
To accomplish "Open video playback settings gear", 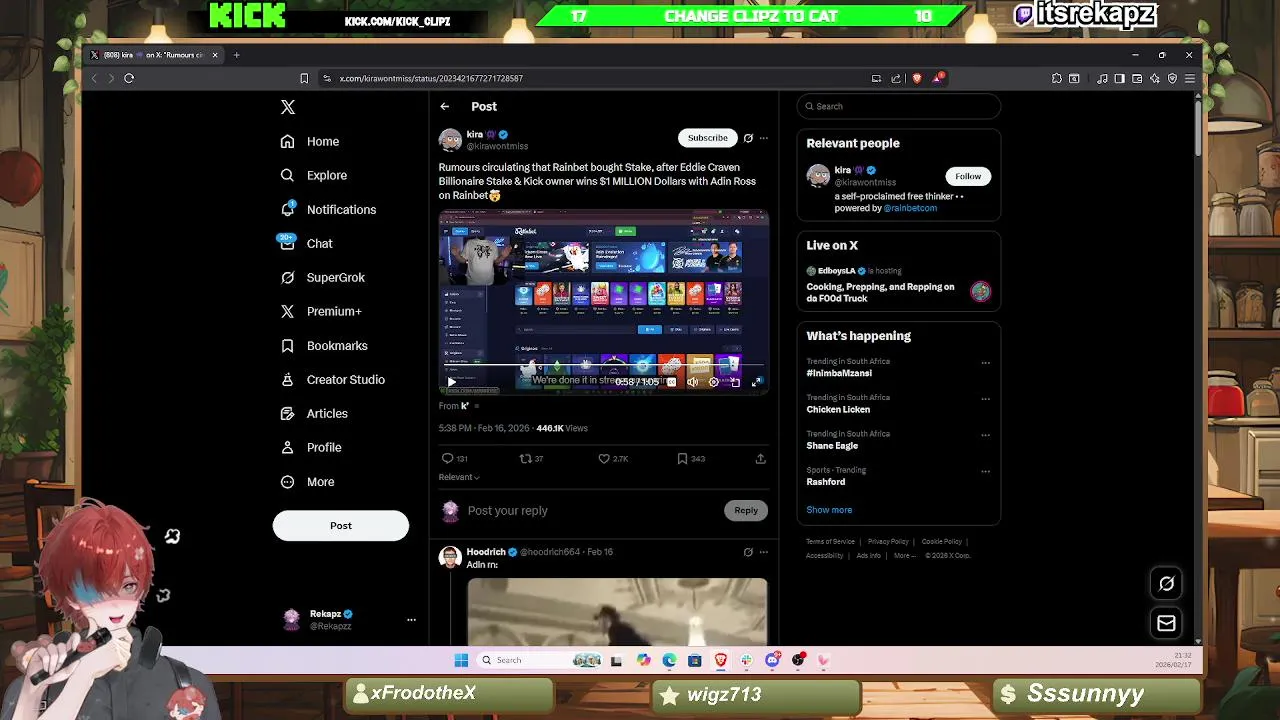I will click(714, 382).
